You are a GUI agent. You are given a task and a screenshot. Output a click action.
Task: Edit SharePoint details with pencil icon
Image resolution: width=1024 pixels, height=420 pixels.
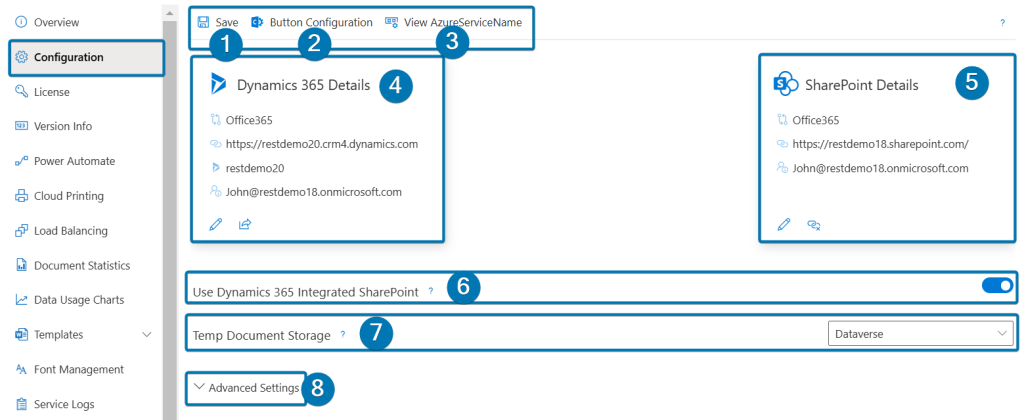784,225
